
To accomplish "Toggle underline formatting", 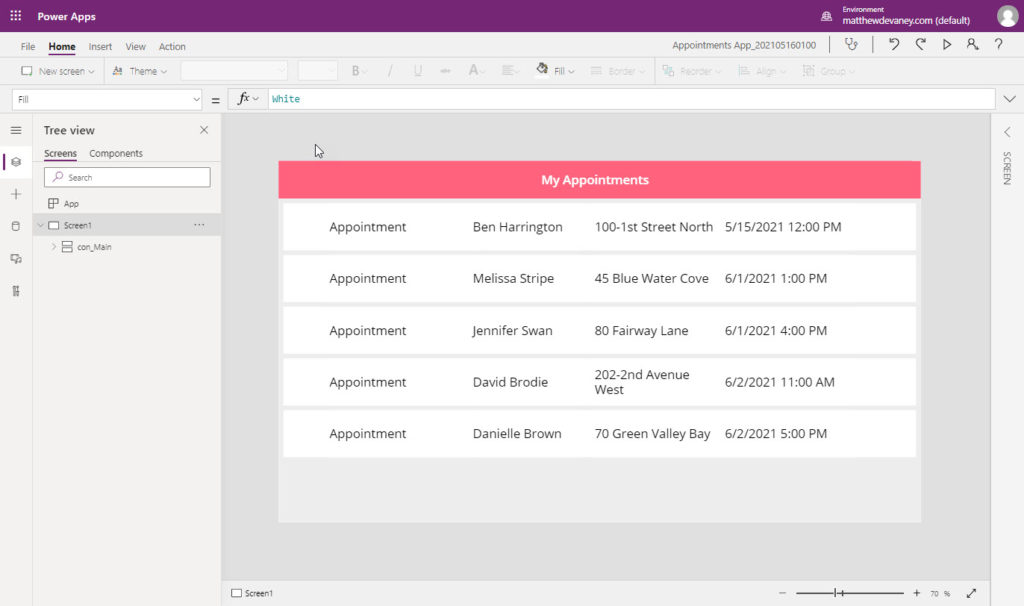I will [x=418, y=70].
